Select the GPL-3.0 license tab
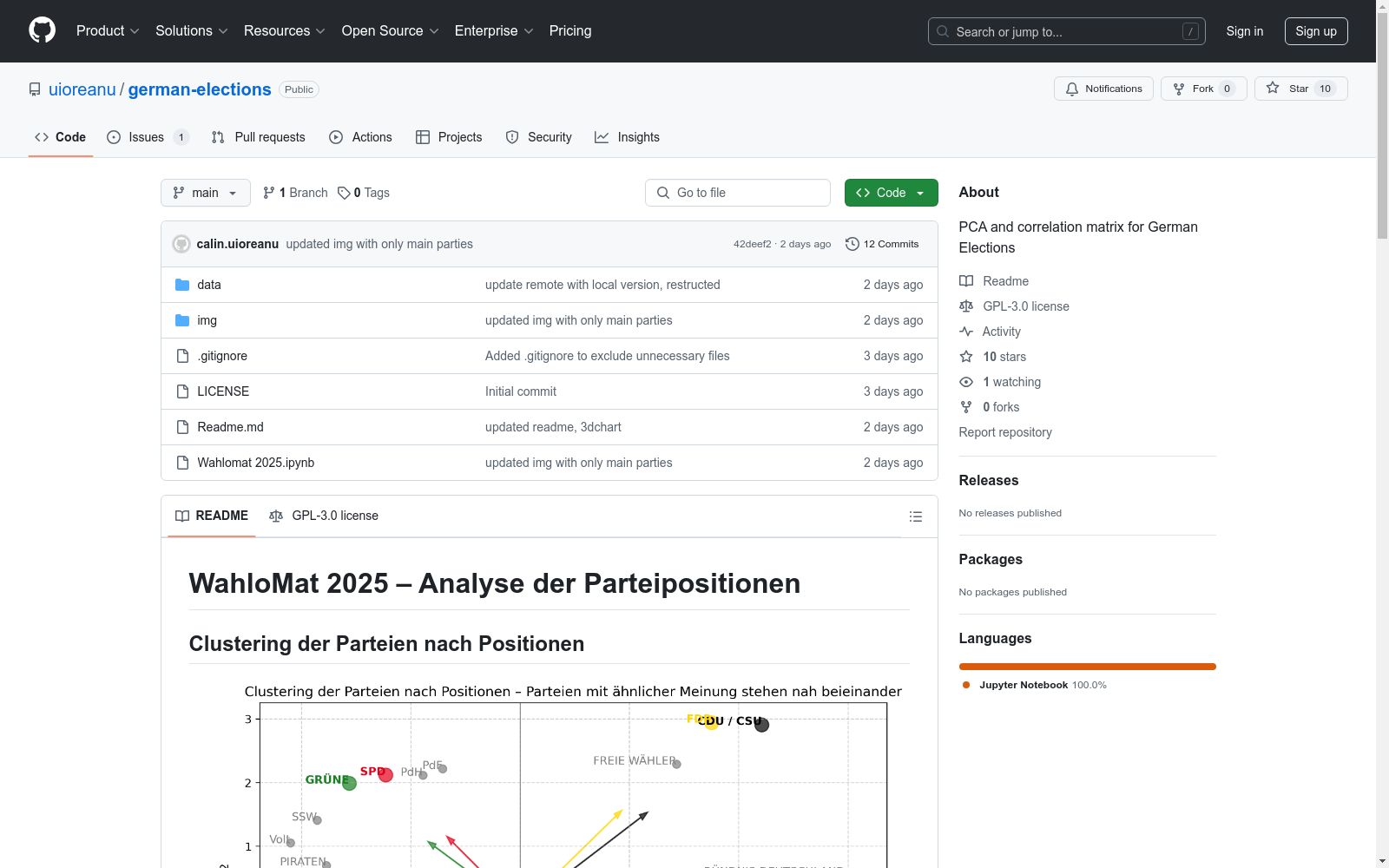Screen dimensions: 1389x868 point(324,516)
